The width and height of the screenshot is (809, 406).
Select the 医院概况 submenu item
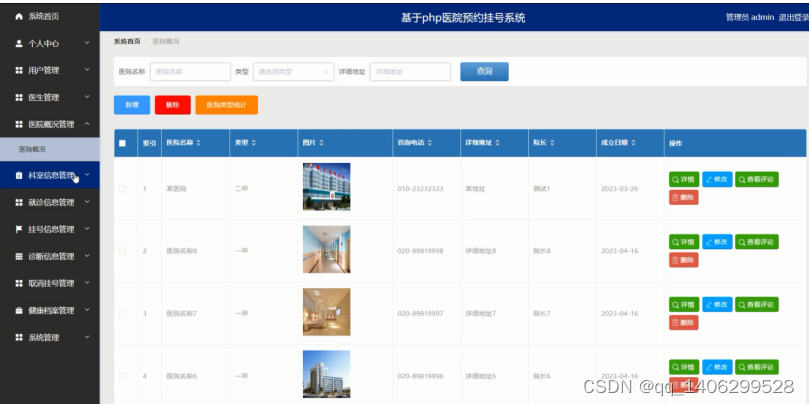[50, 149]
